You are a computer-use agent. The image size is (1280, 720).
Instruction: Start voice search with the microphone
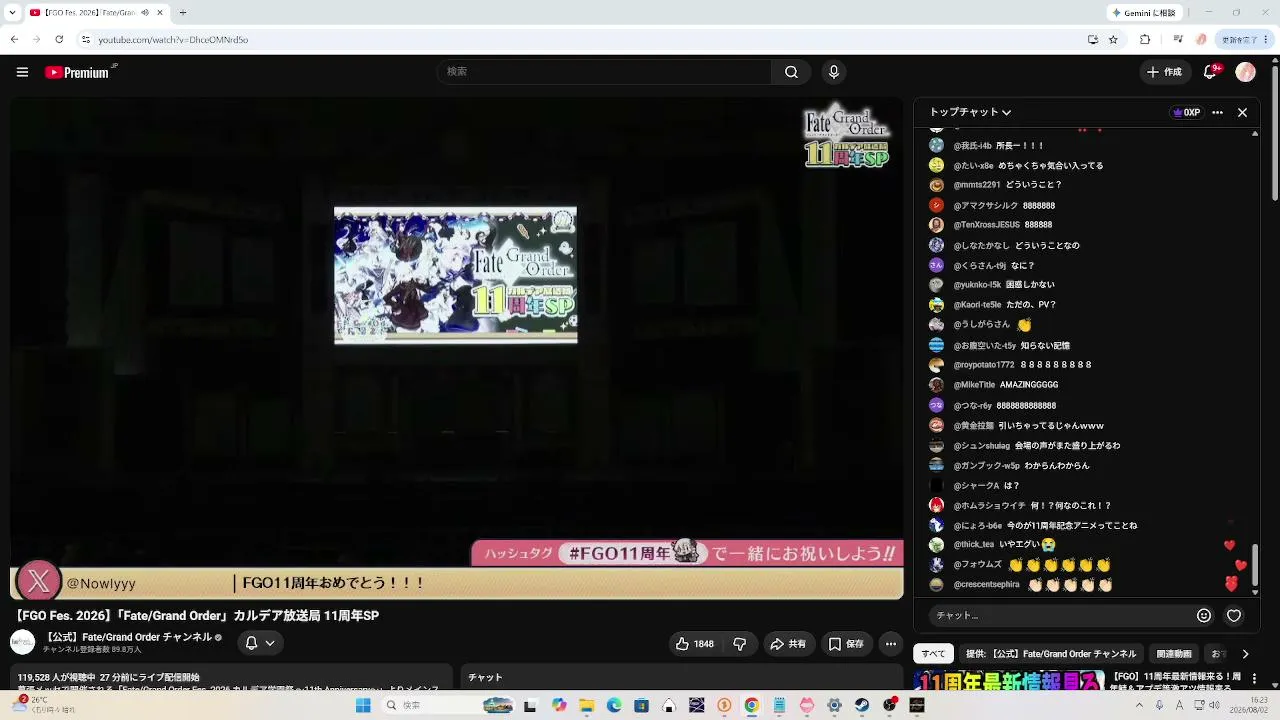point(834,72)
